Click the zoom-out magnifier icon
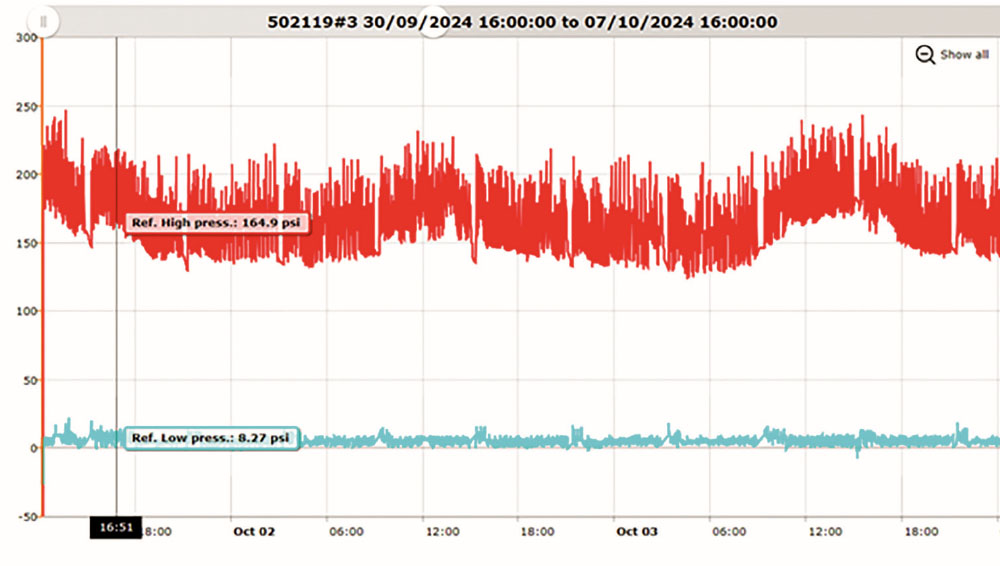Screen dimensions: 1000x566 click(925, 55)
